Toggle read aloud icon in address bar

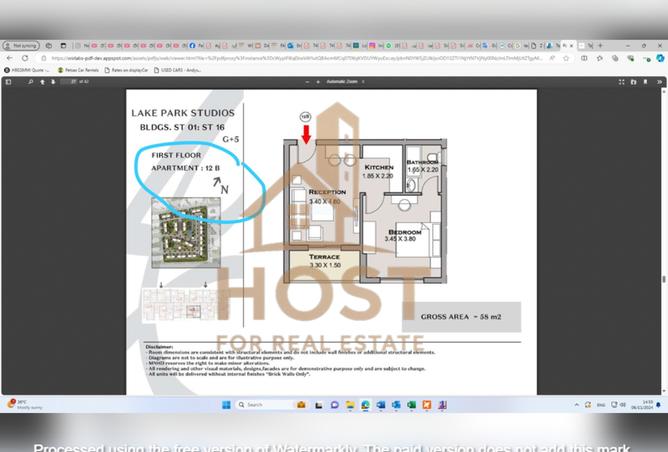pyautogui.click(x=552, y=58)
